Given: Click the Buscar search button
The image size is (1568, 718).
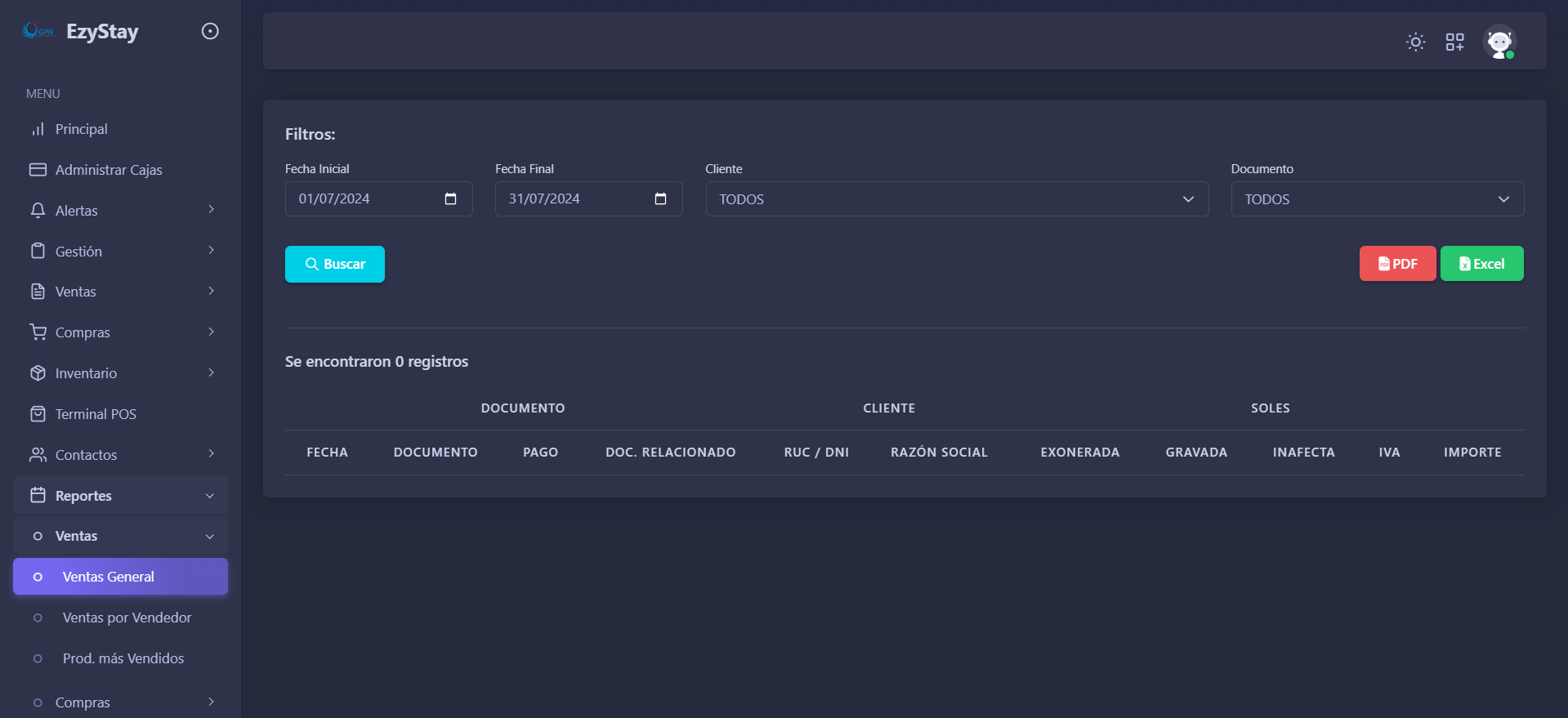Looking at the screenshot, I should 334,264.
